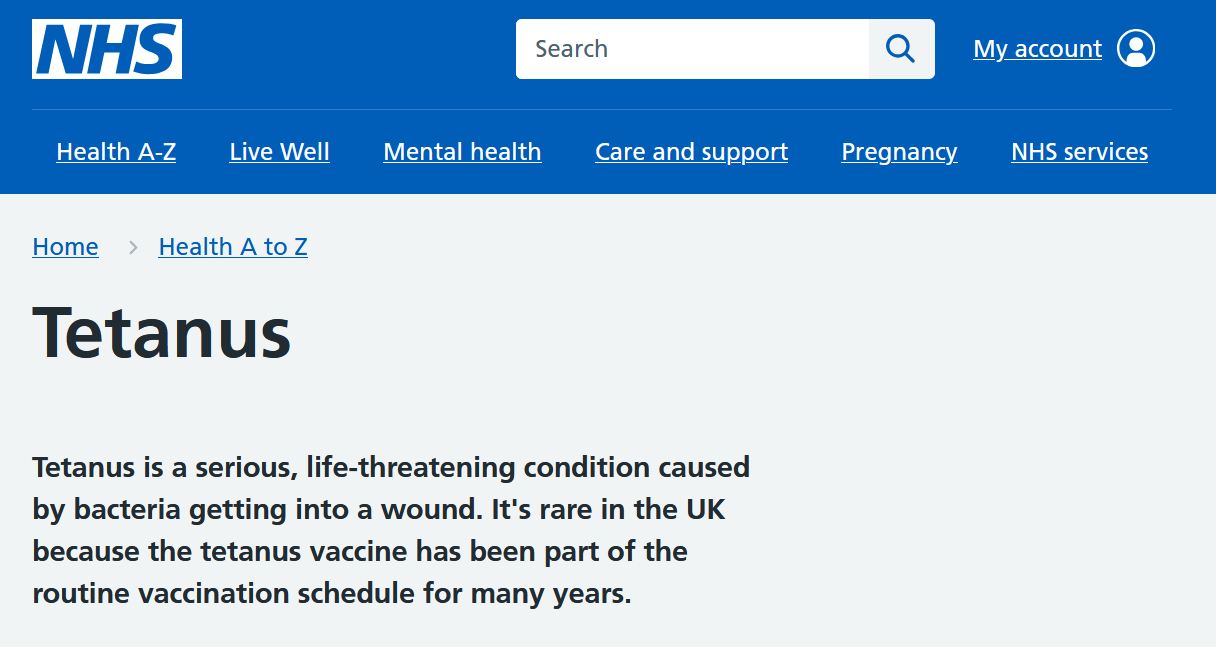1216x647 pixels.
Task: Click the search submit button
Action: (x=901, y=48)
